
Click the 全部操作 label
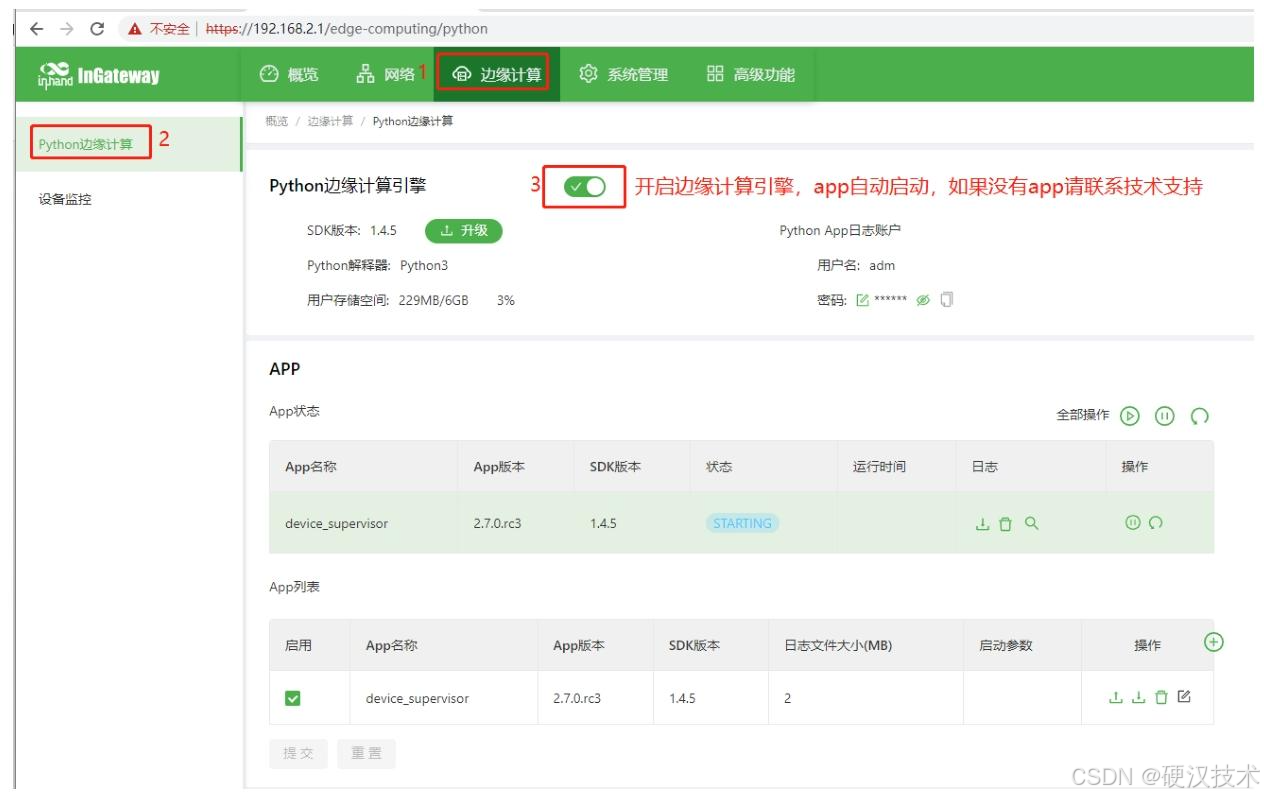(1083, 415)
